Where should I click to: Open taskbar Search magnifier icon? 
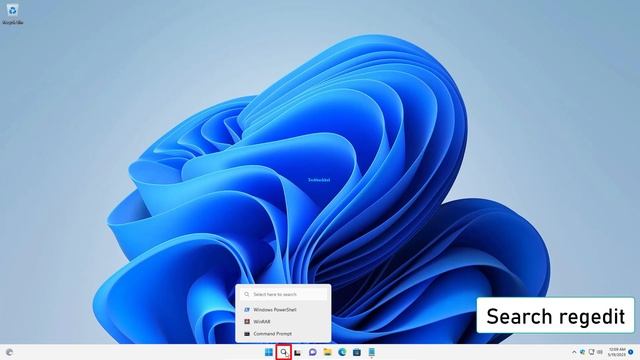pos(283,352)
